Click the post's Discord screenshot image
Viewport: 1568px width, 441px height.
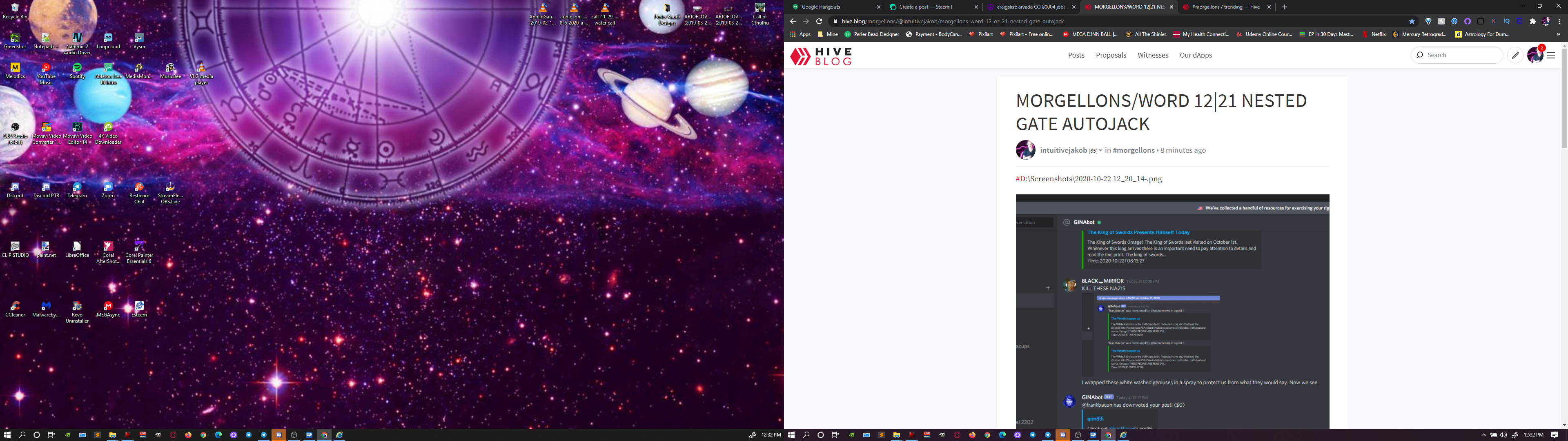tap(1172, 311)
